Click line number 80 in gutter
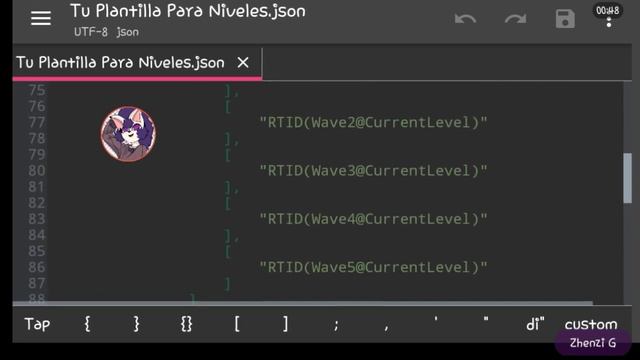Screen dimensions: 640x360 coord(36,170)
